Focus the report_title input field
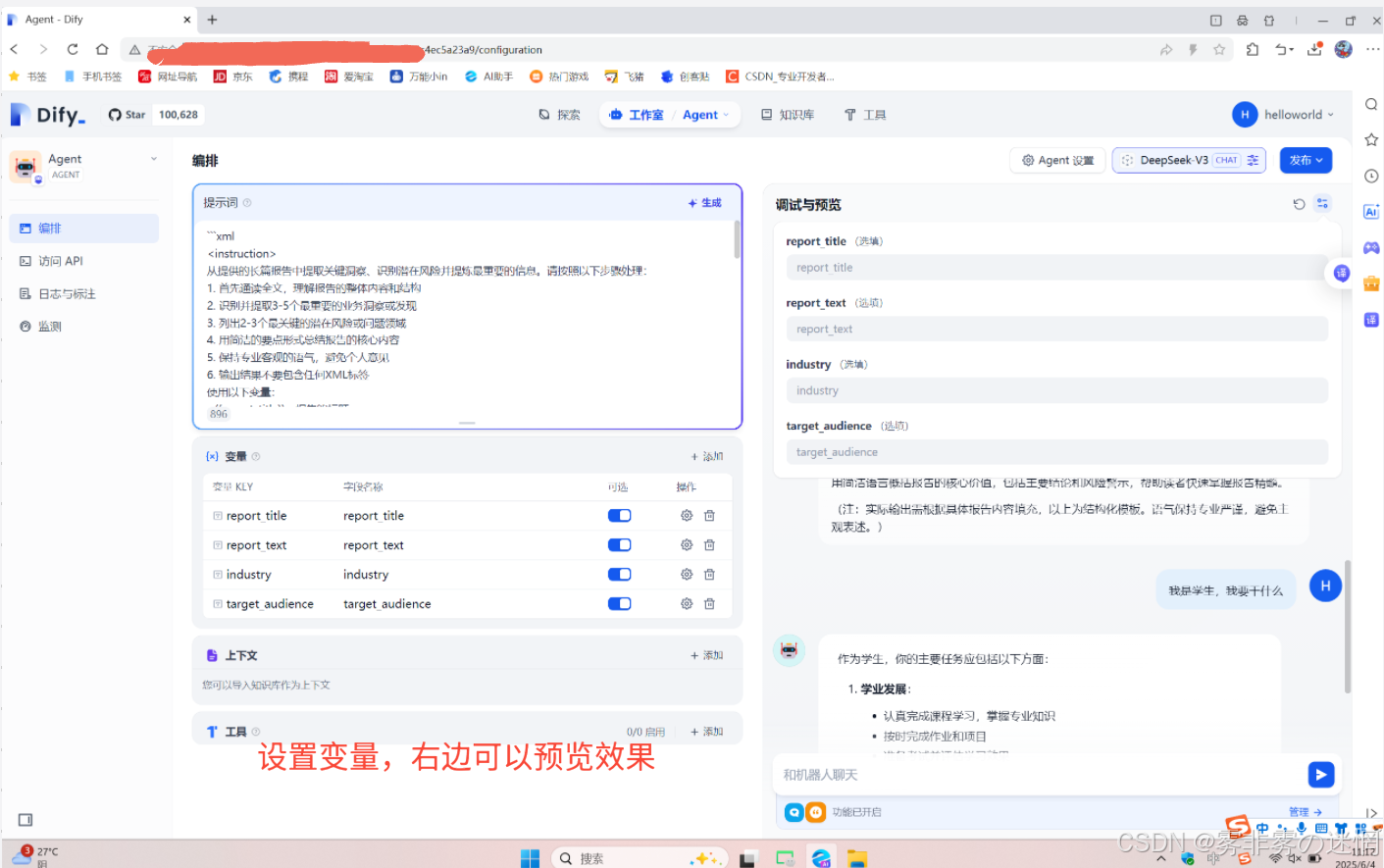The height and width of the screenshot is (868, 1384). [1056, 268]
